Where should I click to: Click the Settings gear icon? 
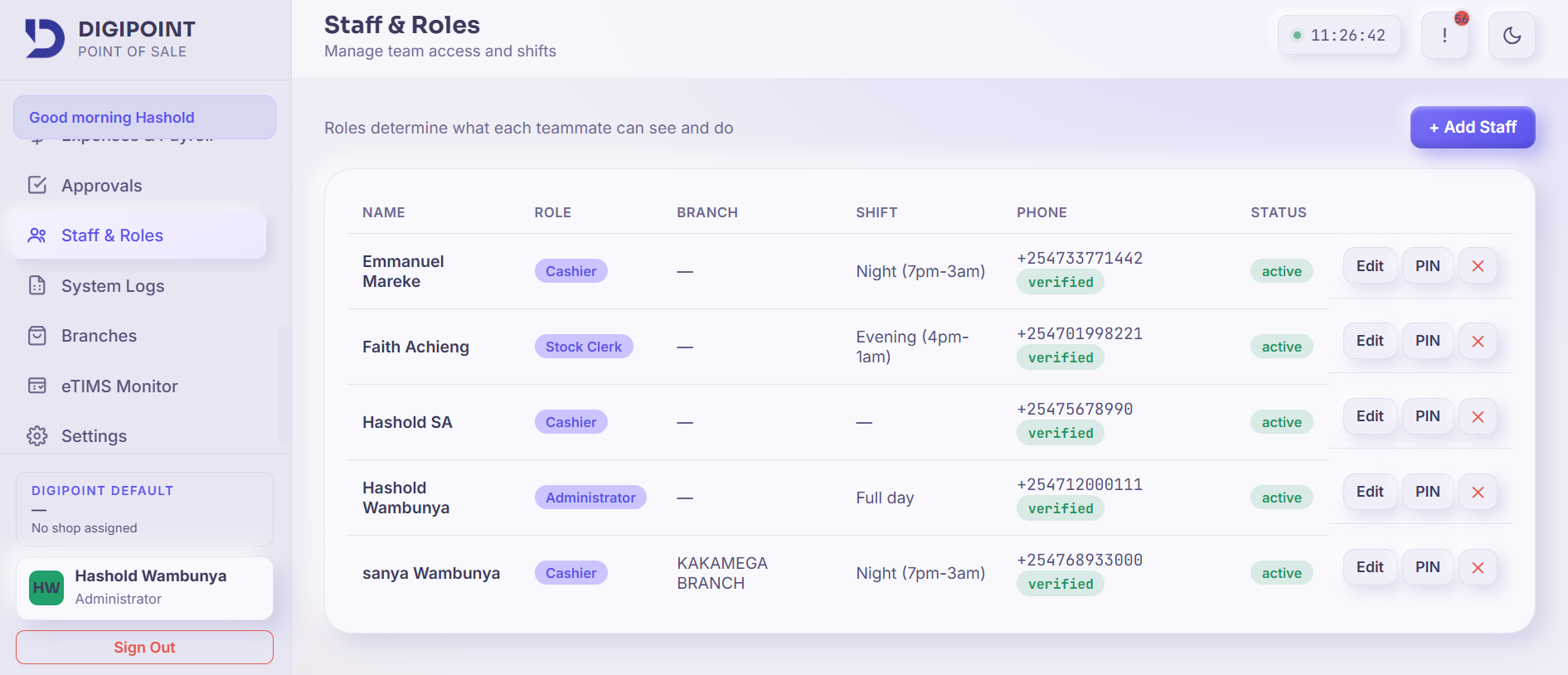coord(37,436)
